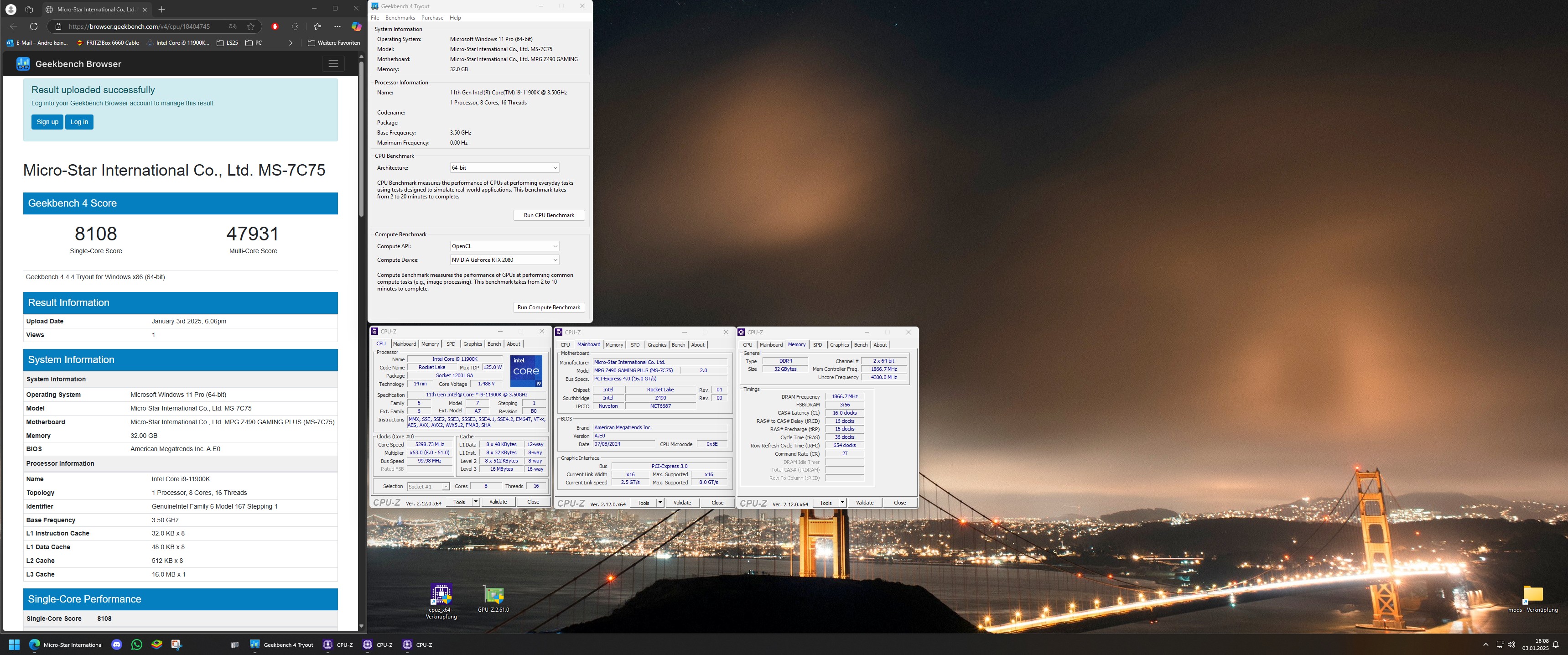
Task: Open the File menu in Geekbench 4
Action: click(375, 18)
